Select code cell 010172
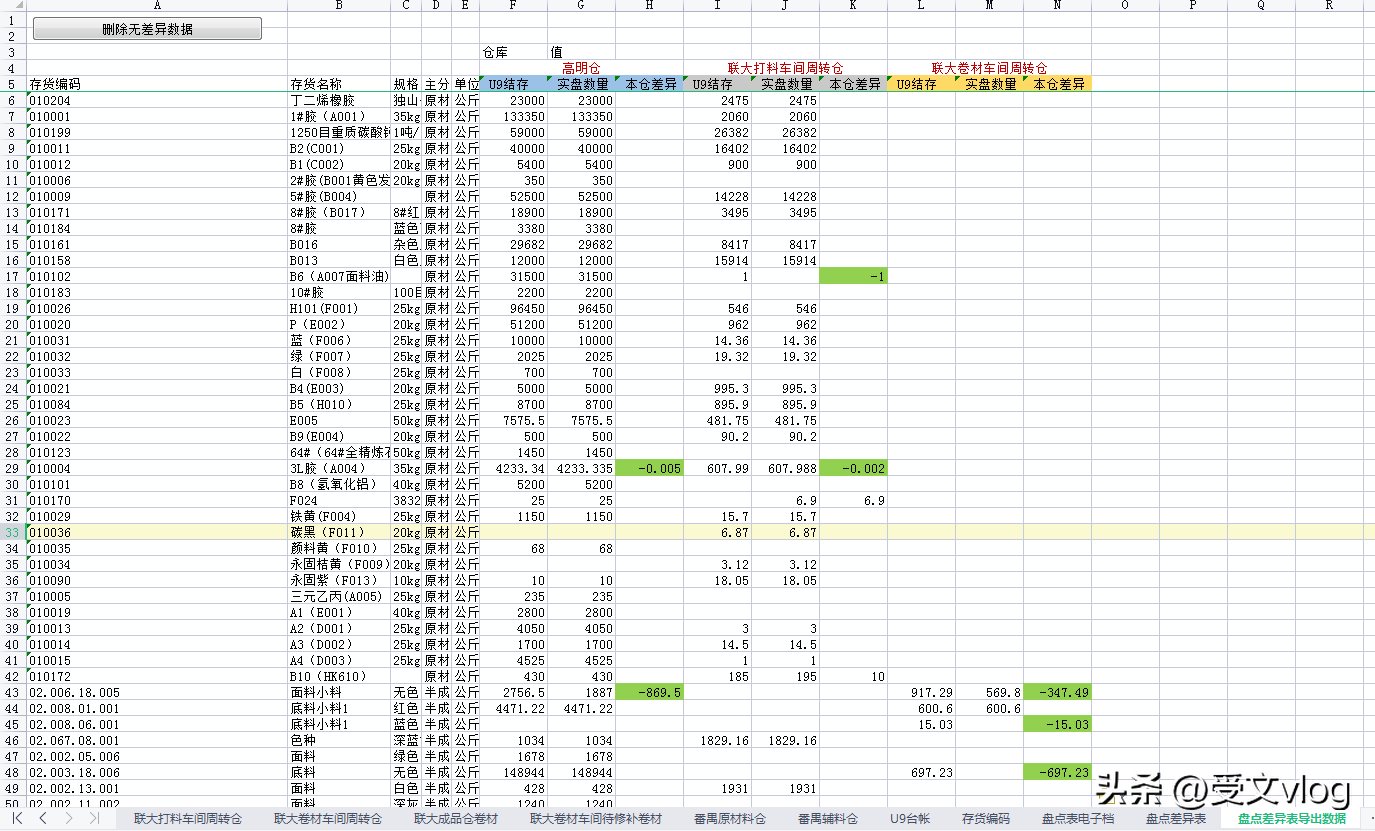 [157, 676]
